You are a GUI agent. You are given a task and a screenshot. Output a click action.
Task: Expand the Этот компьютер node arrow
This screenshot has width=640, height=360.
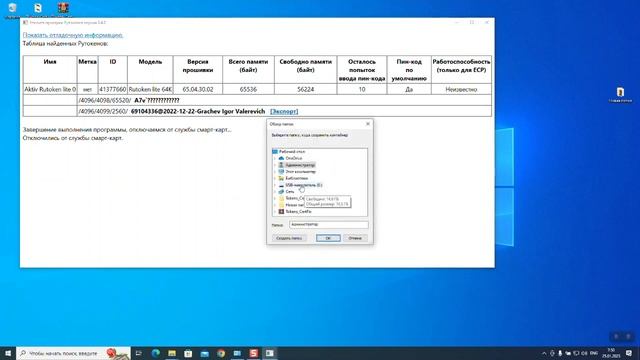coord(275,171)
